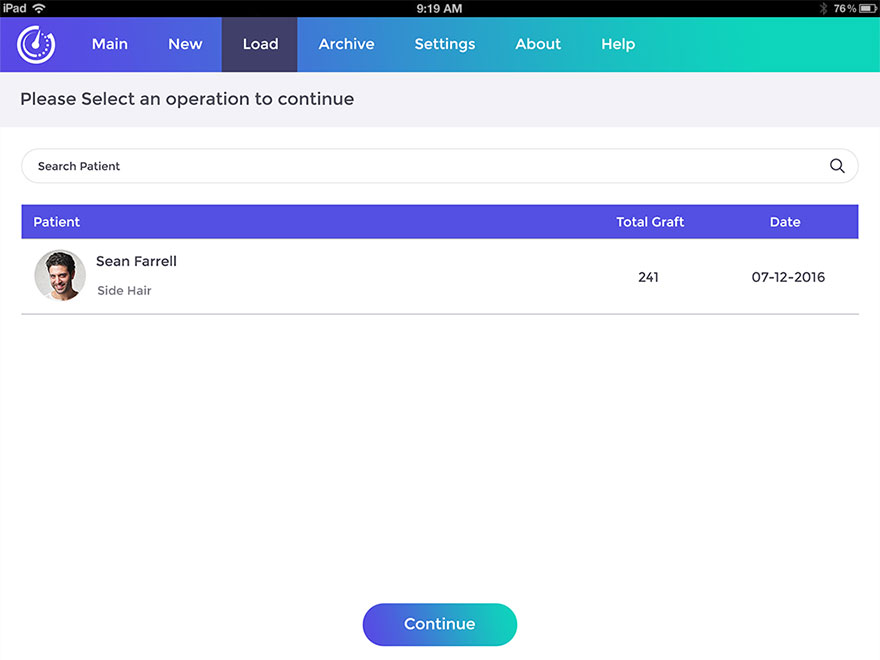Click the 241 graft count value
This screenshot has width=880, height=660.
(648, 277)
